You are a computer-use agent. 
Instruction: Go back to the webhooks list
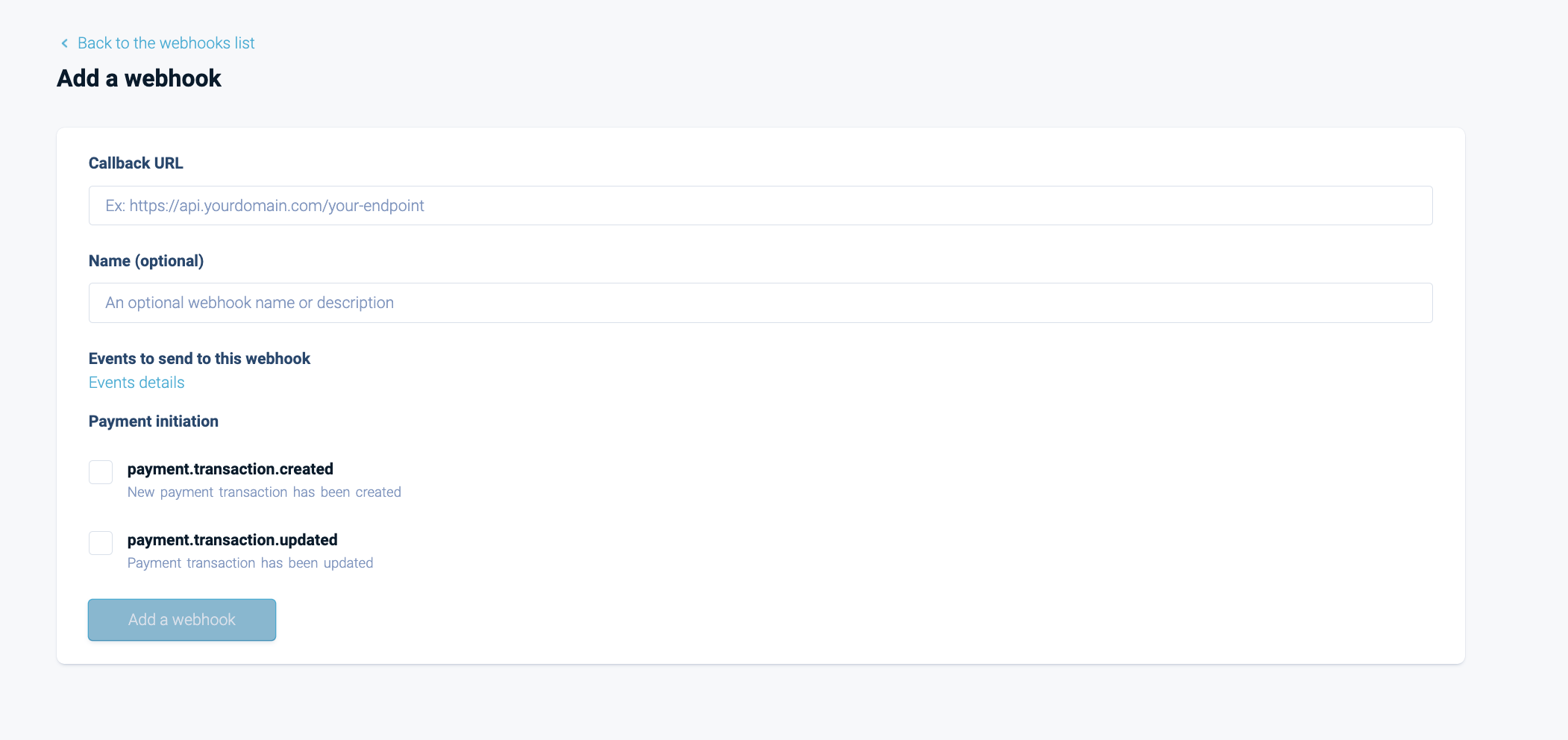[x=158, y=43]
